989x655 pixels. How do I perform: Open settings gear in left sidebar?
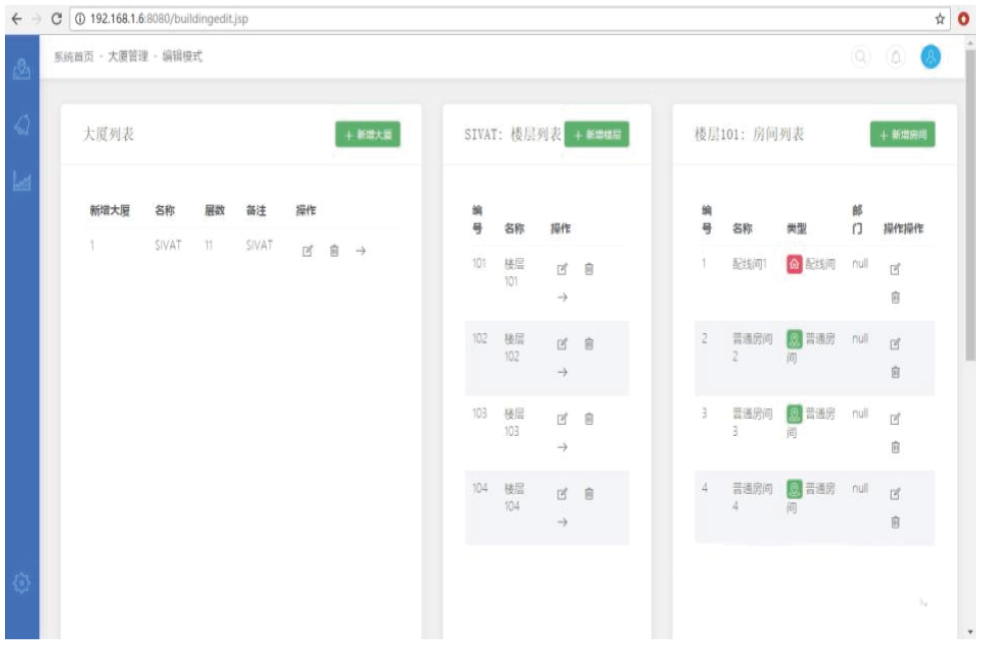coord(22,582)
